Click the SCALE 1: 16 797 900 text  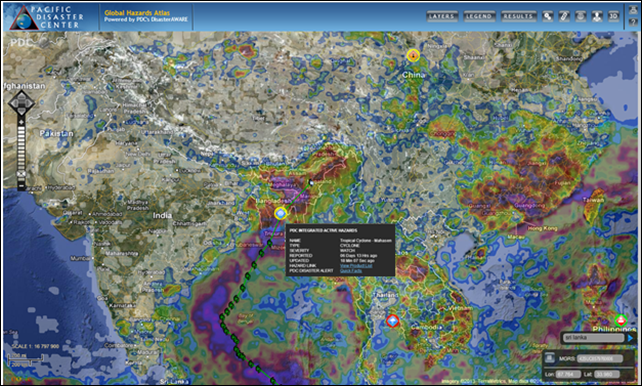tap(35, 346)
